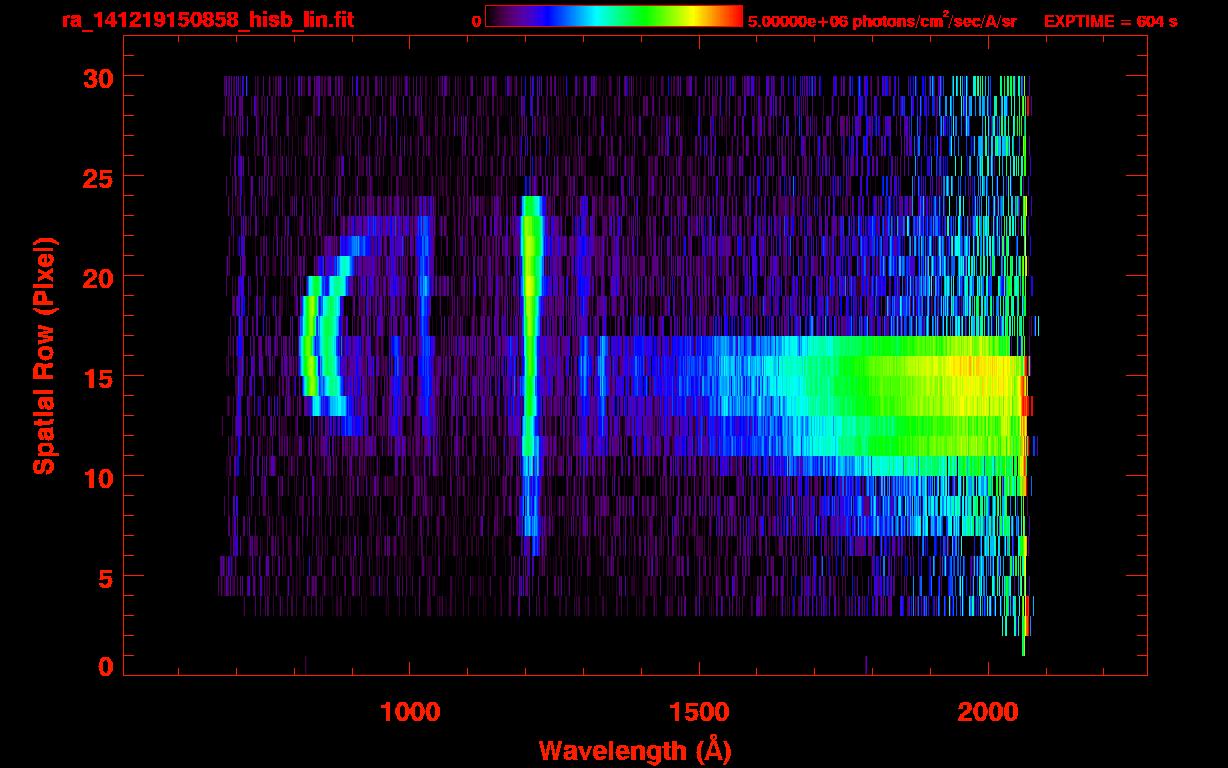Screen dimensions: 1228x768
Task: Click the color bar minimum value 0
Action: (477, 21)
